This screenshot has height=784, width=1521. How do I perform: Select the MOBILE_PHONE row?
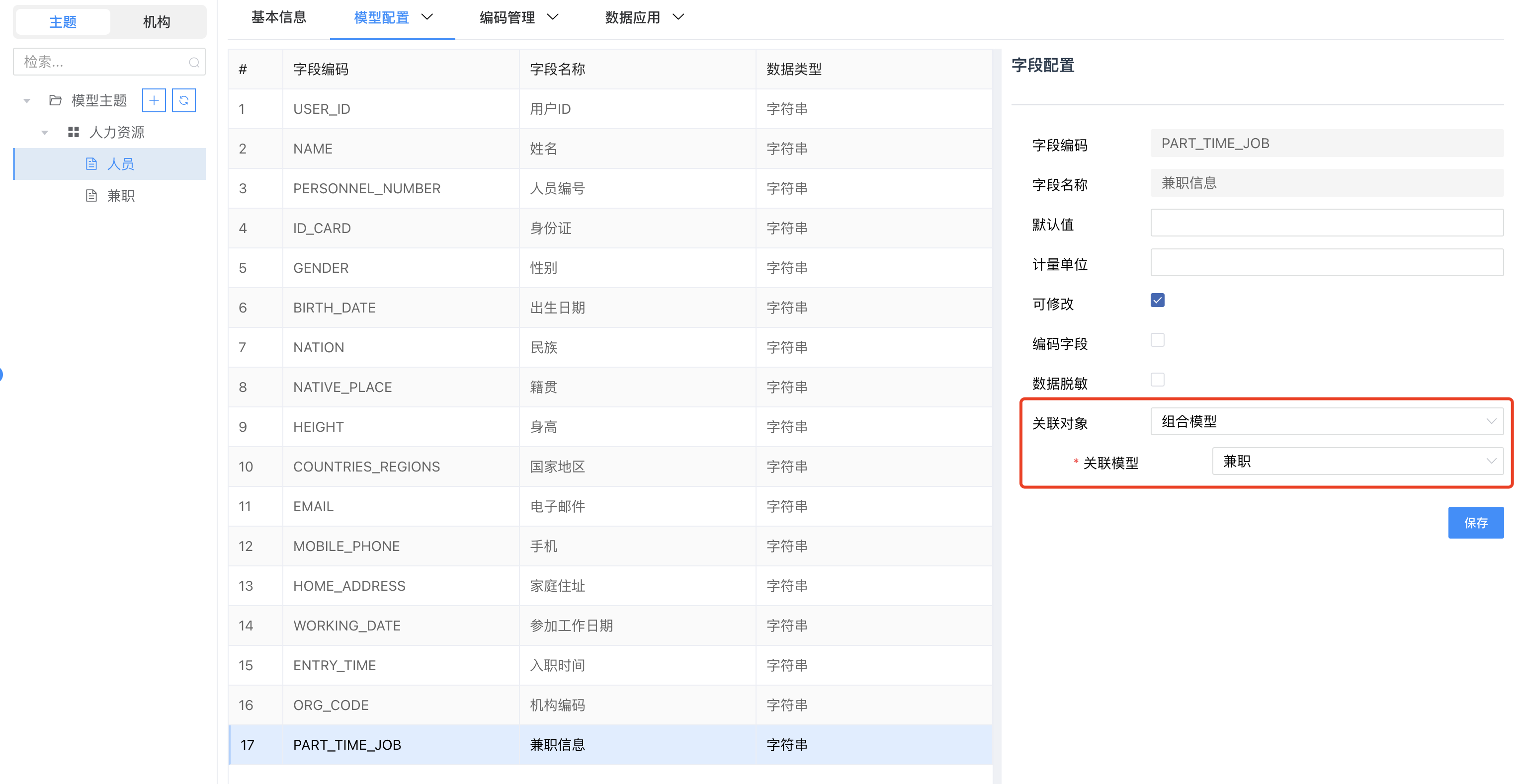610,546
